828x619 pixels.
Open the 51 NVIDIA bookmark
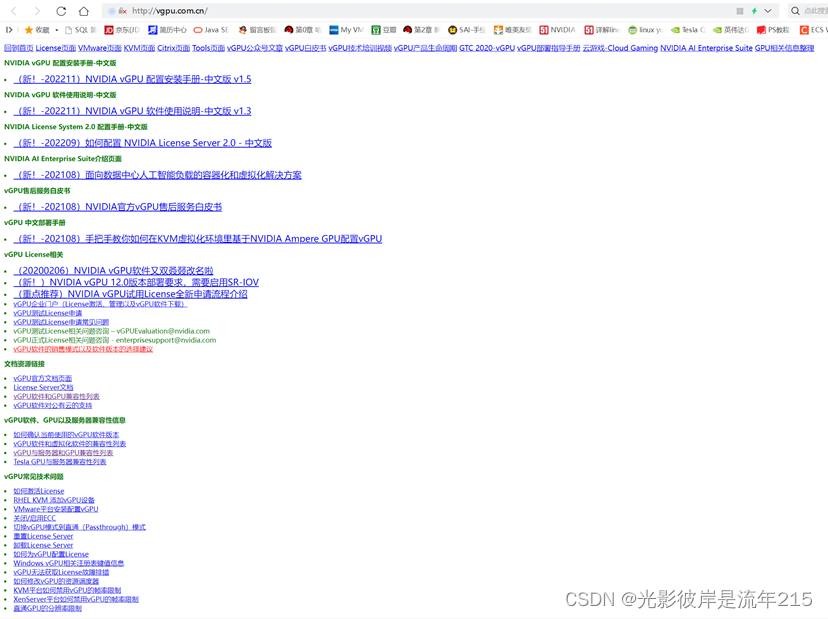click(558, 30)
